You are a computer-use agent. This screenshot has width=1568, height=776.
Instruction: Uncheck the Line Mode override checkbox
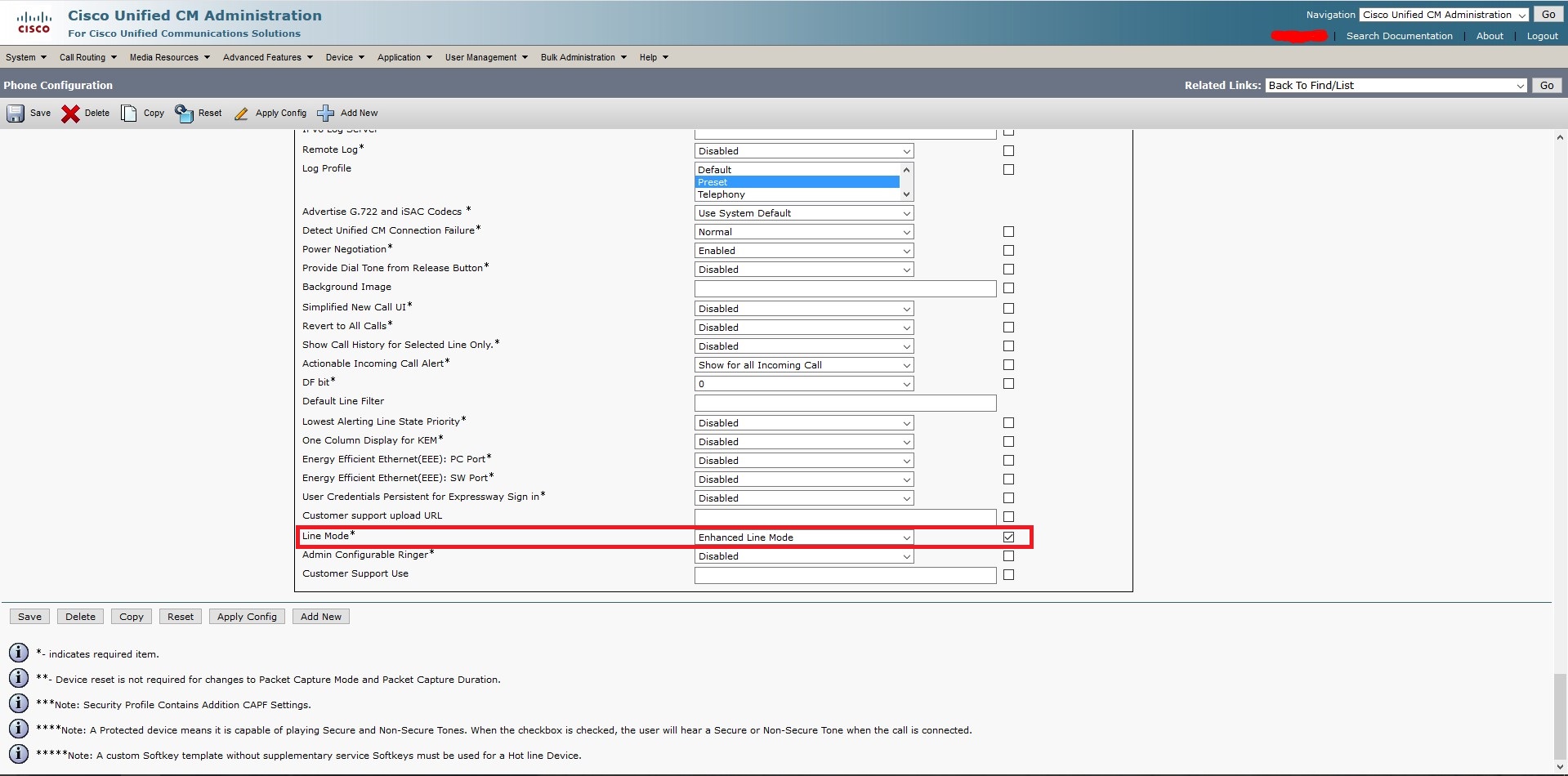1008,537
